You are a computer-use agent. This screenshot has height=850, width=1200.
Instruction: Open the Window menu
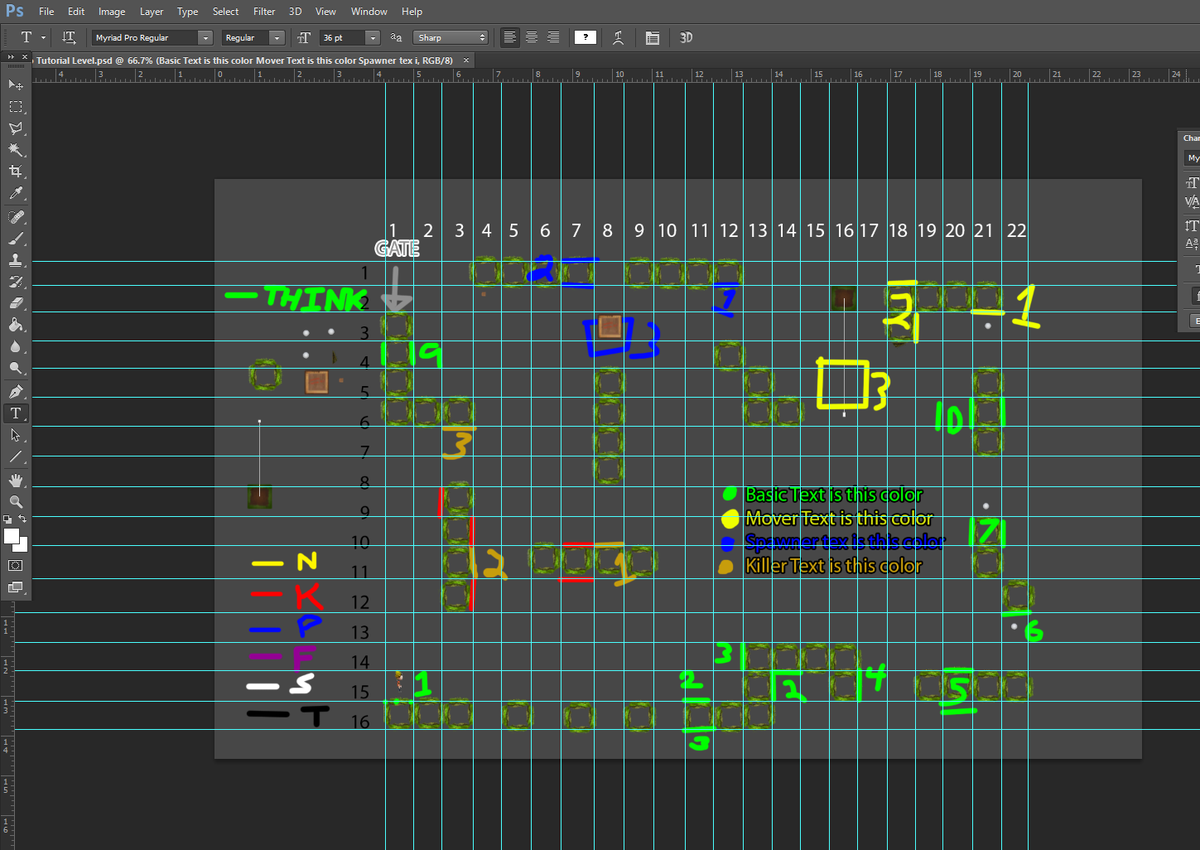[369, 12]
